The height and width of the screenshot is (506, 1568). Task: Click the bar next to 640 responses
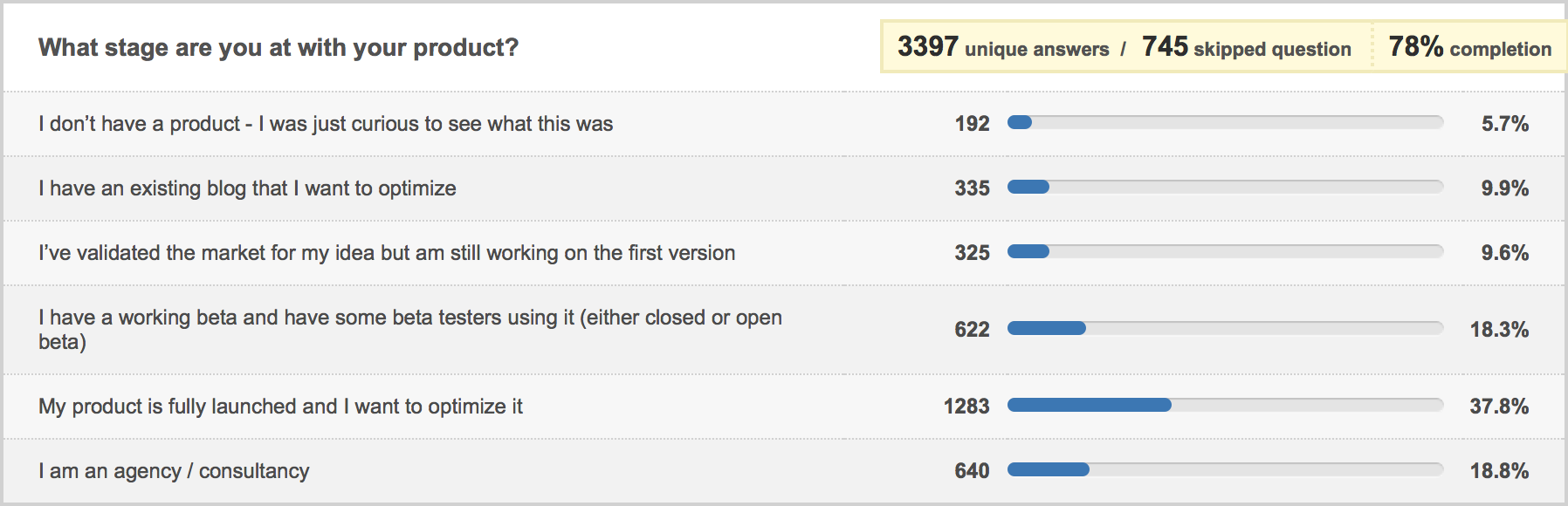tap(1225, 470)
